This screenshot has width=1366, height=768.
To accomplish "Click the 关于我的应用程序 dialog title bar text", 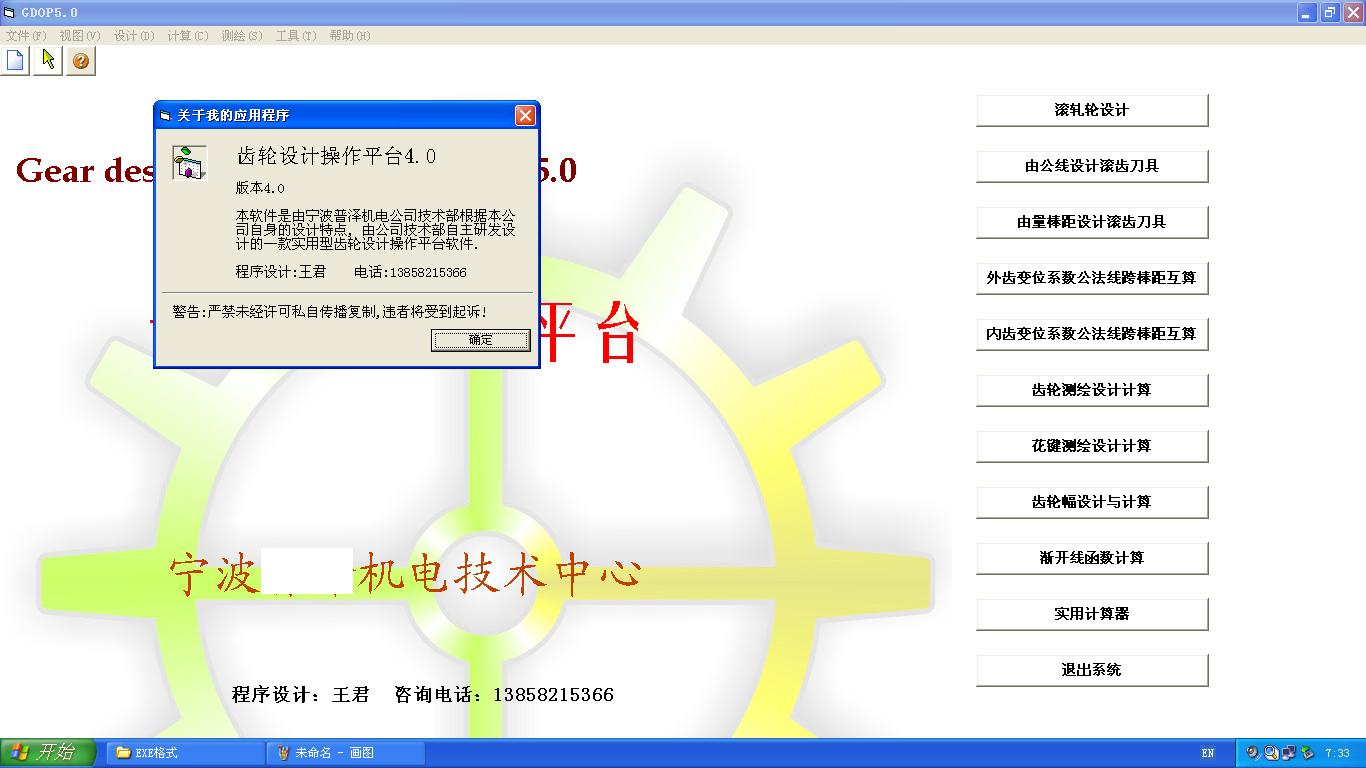I will tap(233, 115).
